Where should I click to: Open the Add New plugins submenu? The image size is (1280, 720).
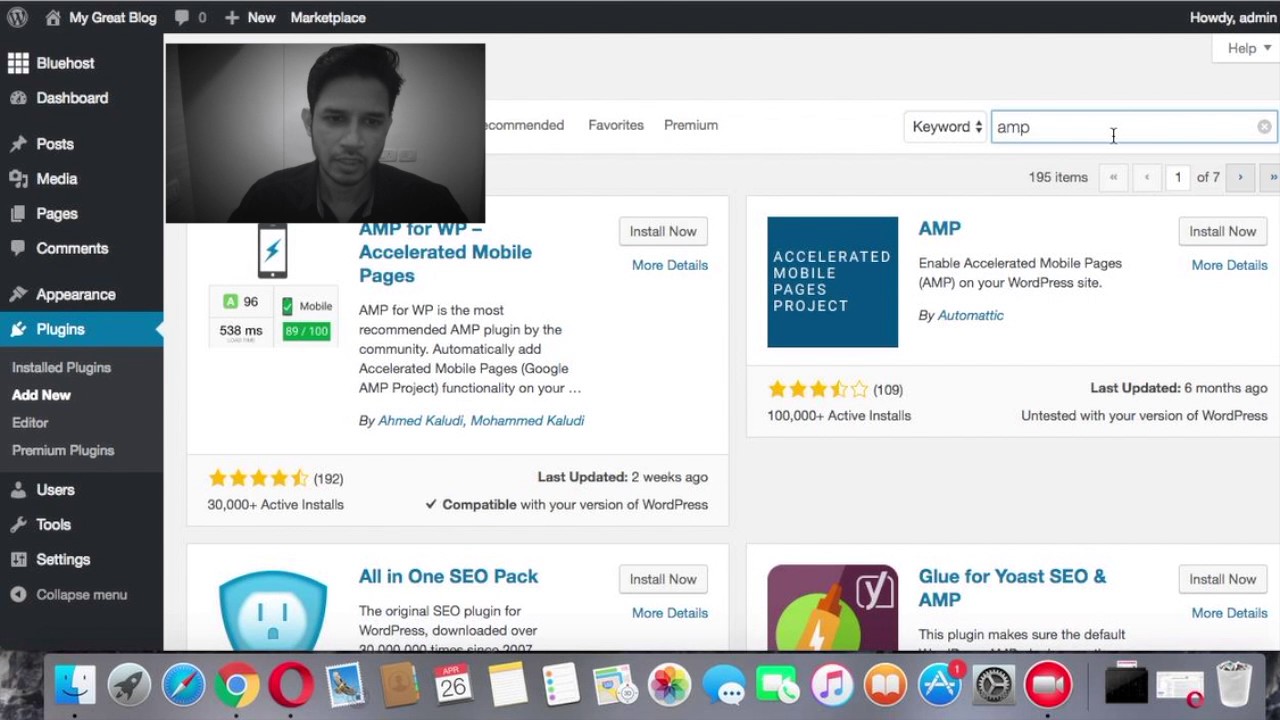point(41,395)
